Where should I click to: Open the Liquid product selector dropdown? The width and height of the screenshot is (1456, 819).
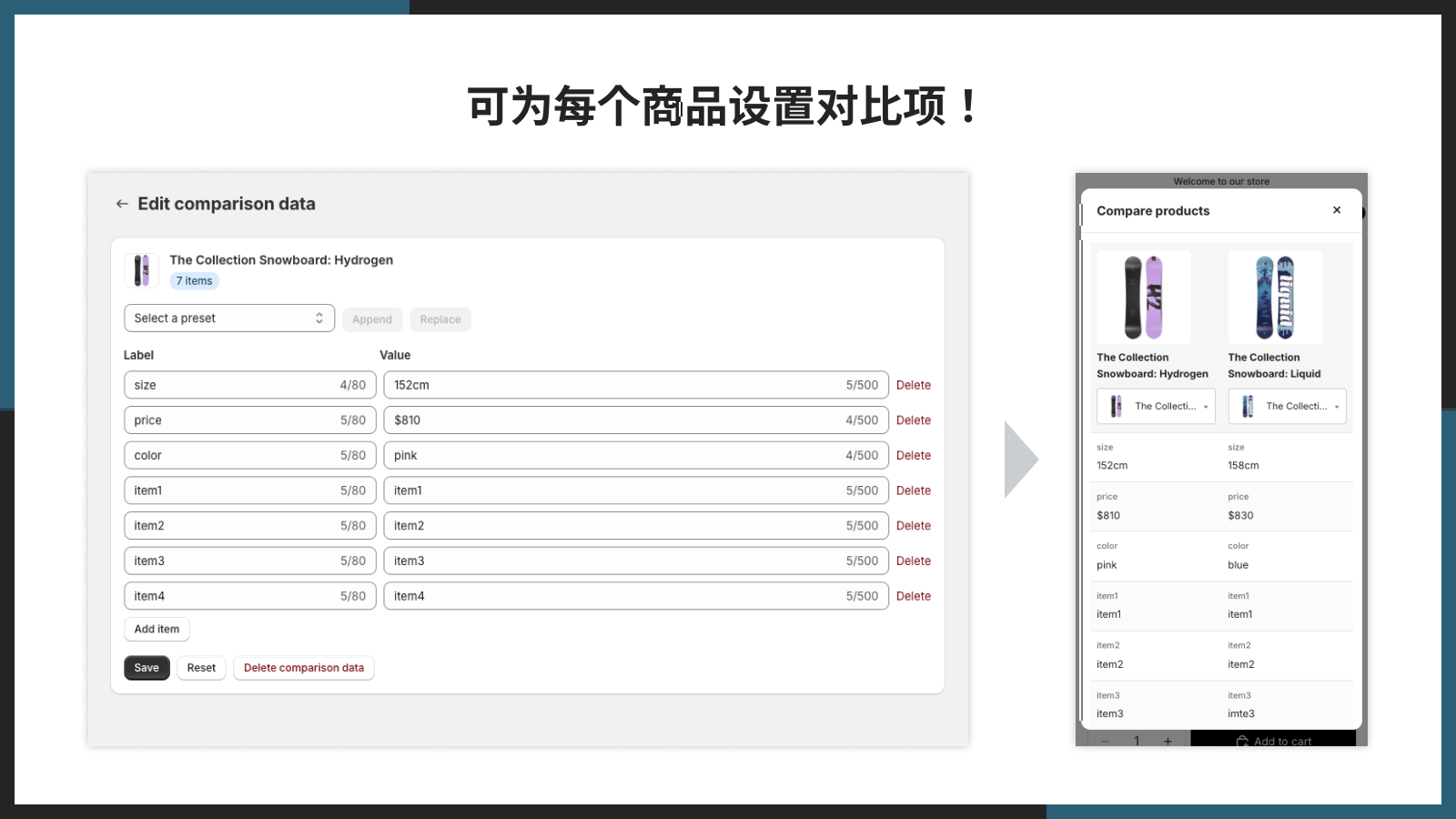click(1287, 406)
